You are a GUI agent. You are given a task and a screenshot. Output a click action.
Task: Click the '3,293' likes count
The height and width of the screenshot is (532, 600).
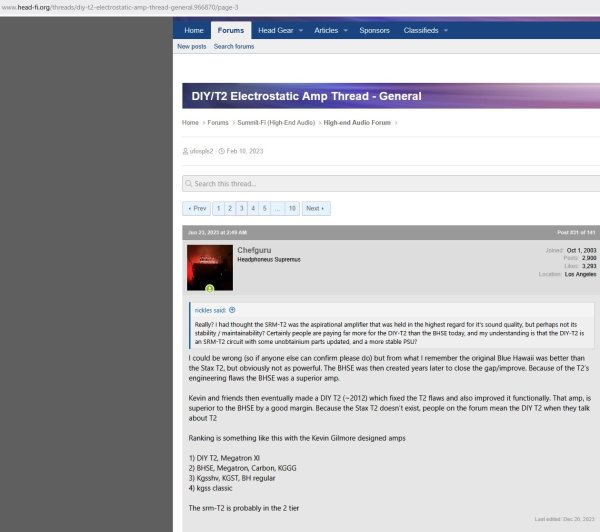[x=589, y=266]
